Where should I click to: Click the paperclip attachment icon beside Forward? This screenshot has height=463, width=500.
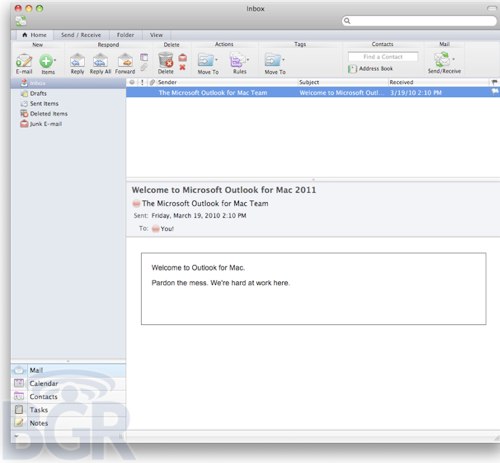(x=144, y=67)
